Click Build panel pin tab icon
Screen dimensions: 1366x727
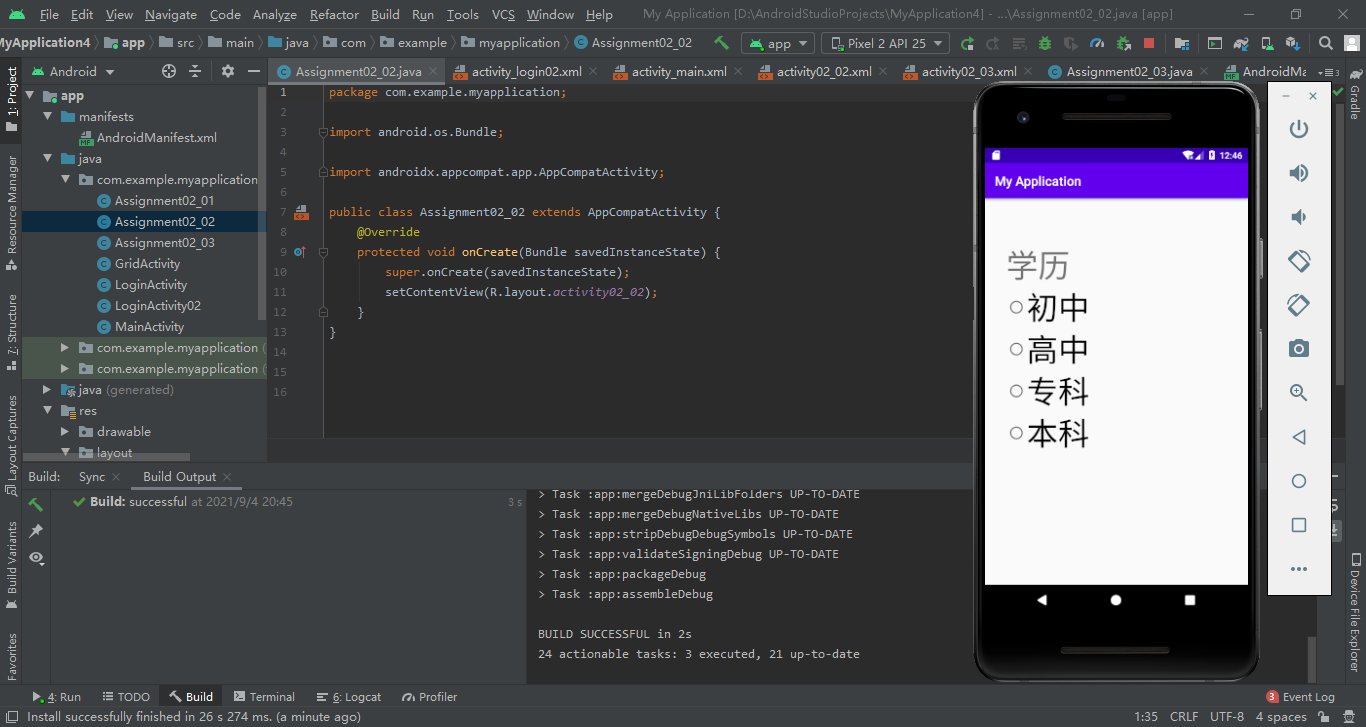(36, 530)
